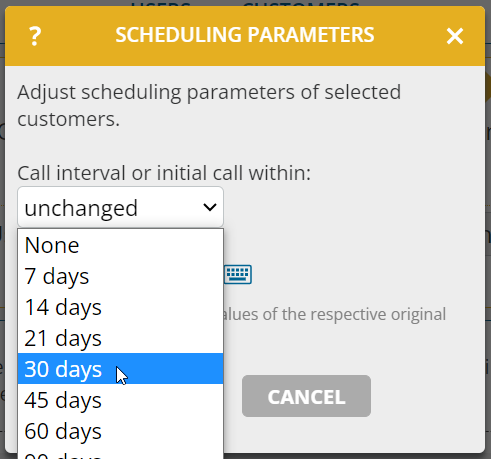
Task: Open help via the question mark icon
Action: (x=35, y=36)
